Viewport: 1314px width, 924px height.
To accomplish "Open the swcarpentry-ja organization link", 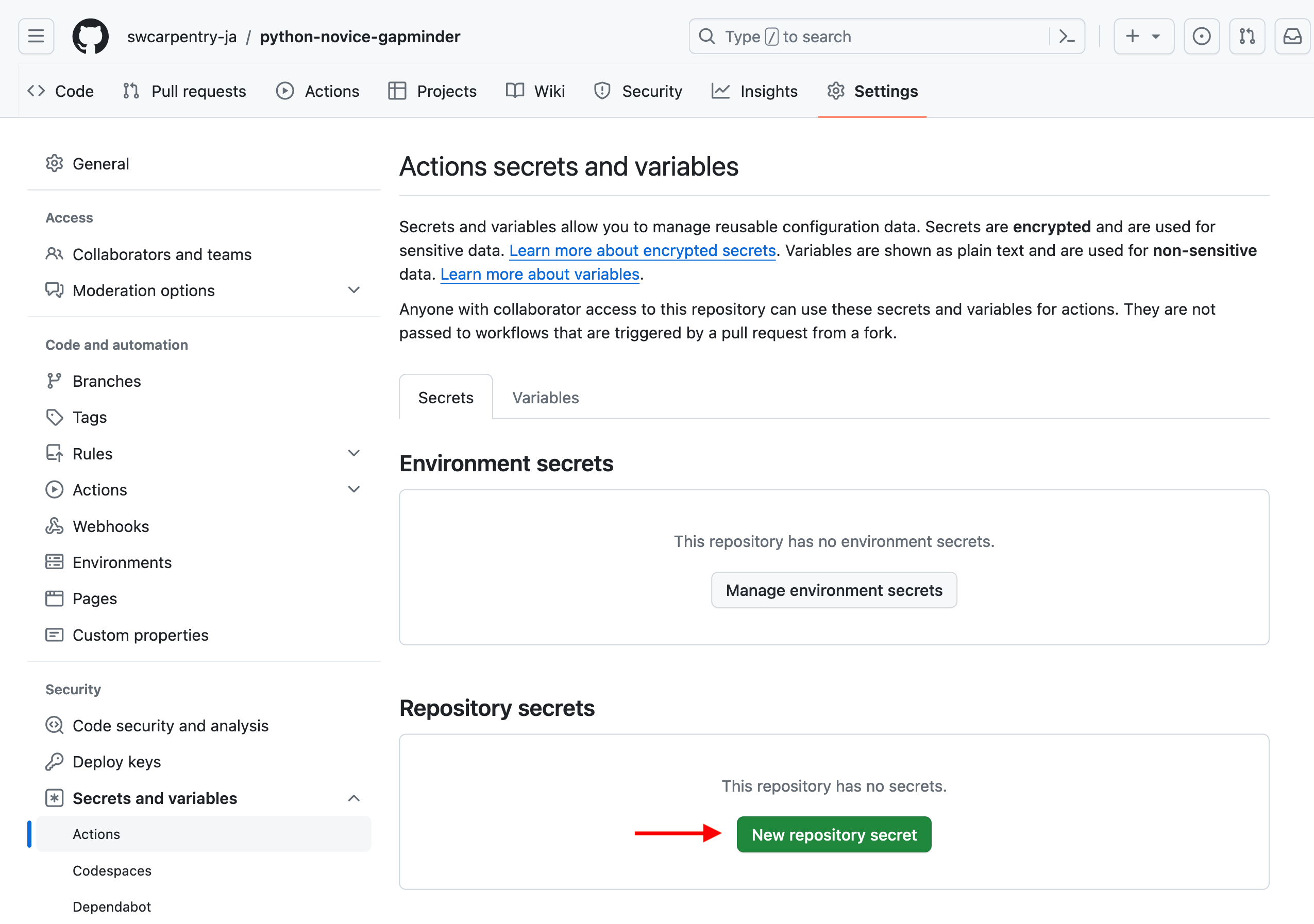I will [x=182, y=37].
